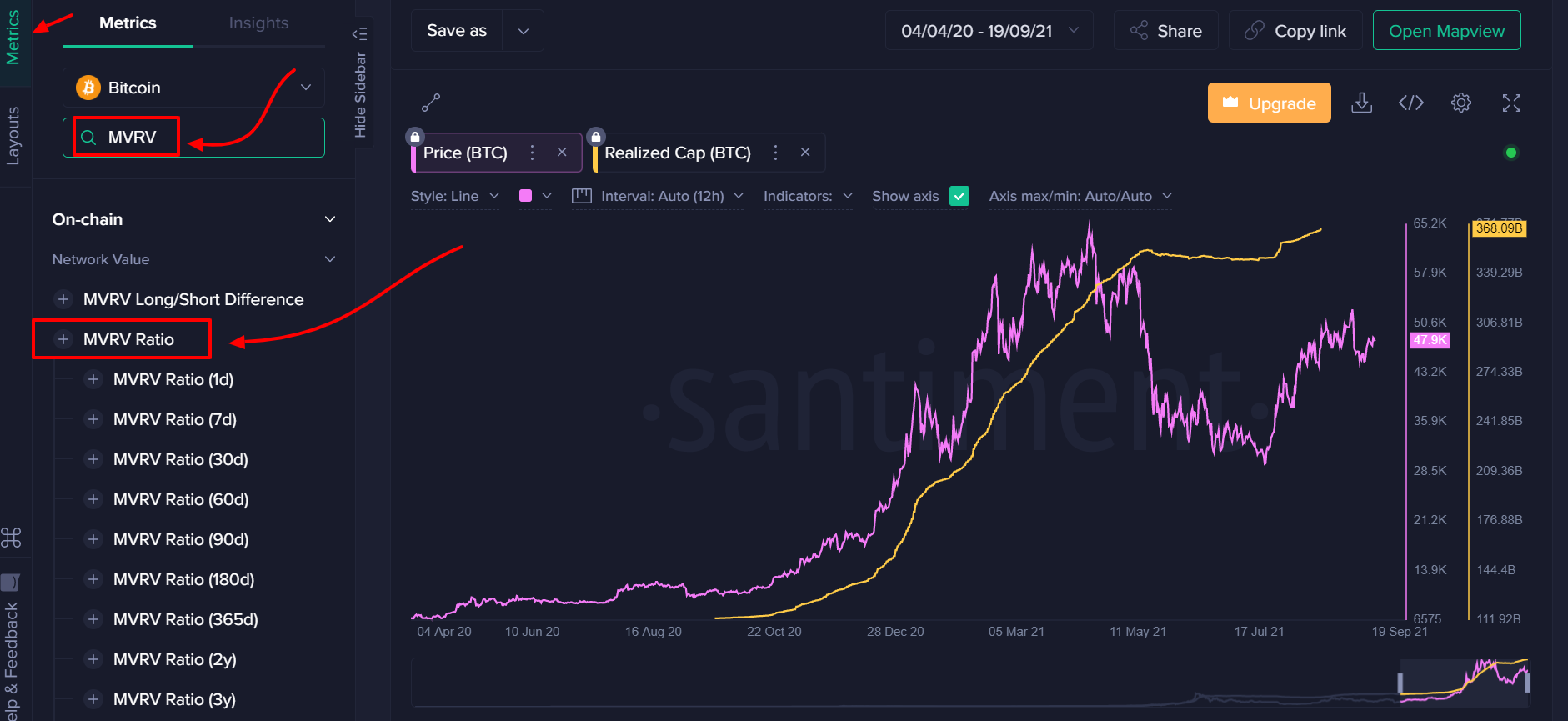Click the Copy link button
The width and height of the screenshot is (1568, 721).
point(1295,31)
